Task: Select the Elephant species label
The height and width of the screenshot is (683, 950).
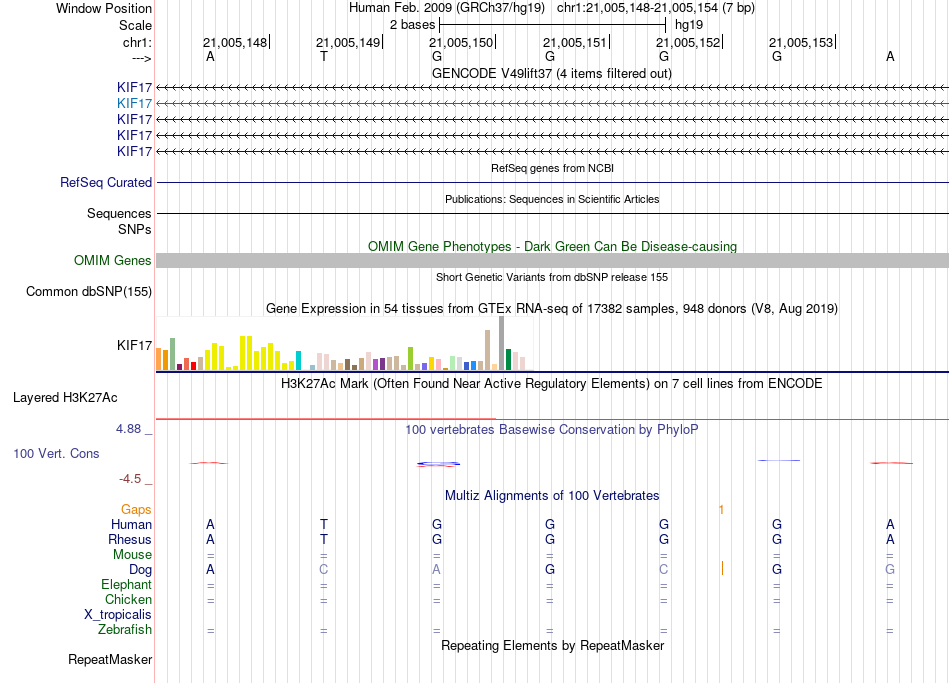Action: 126,584
